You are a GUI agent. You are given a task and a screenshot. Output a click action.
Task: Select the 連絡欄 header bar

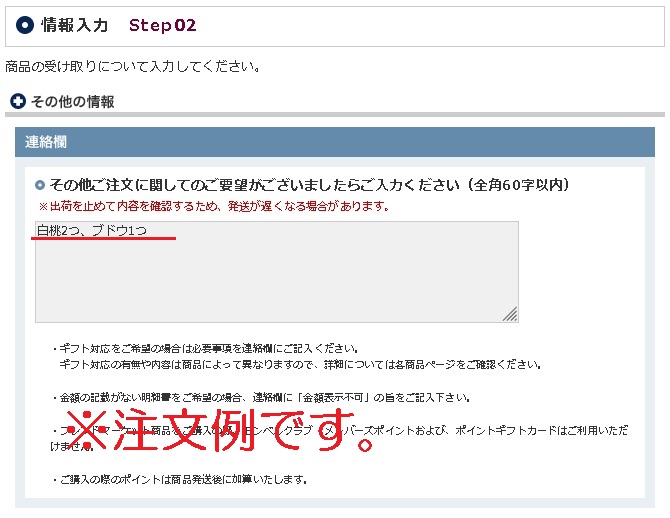pyautogui.click(x=334, y=142)
